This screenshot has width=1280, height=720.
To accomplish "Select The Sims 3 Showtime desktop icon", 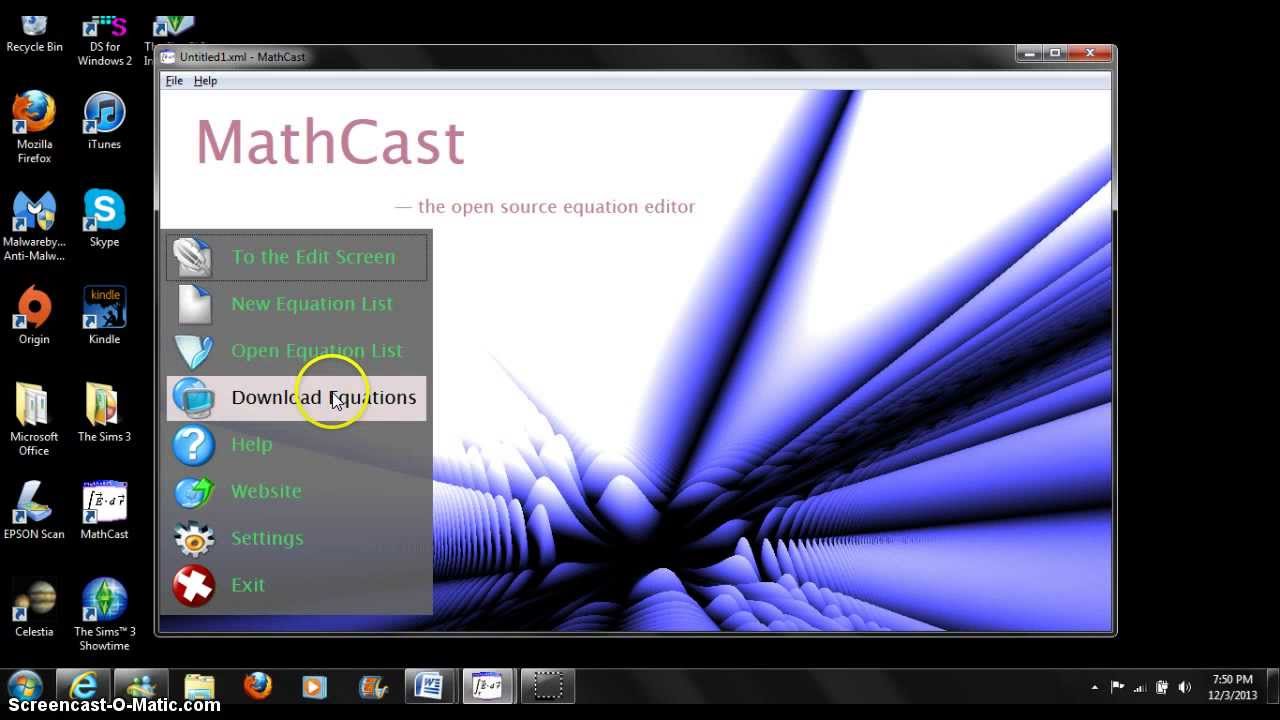I will pyautogui.click(x=104, y=615).
